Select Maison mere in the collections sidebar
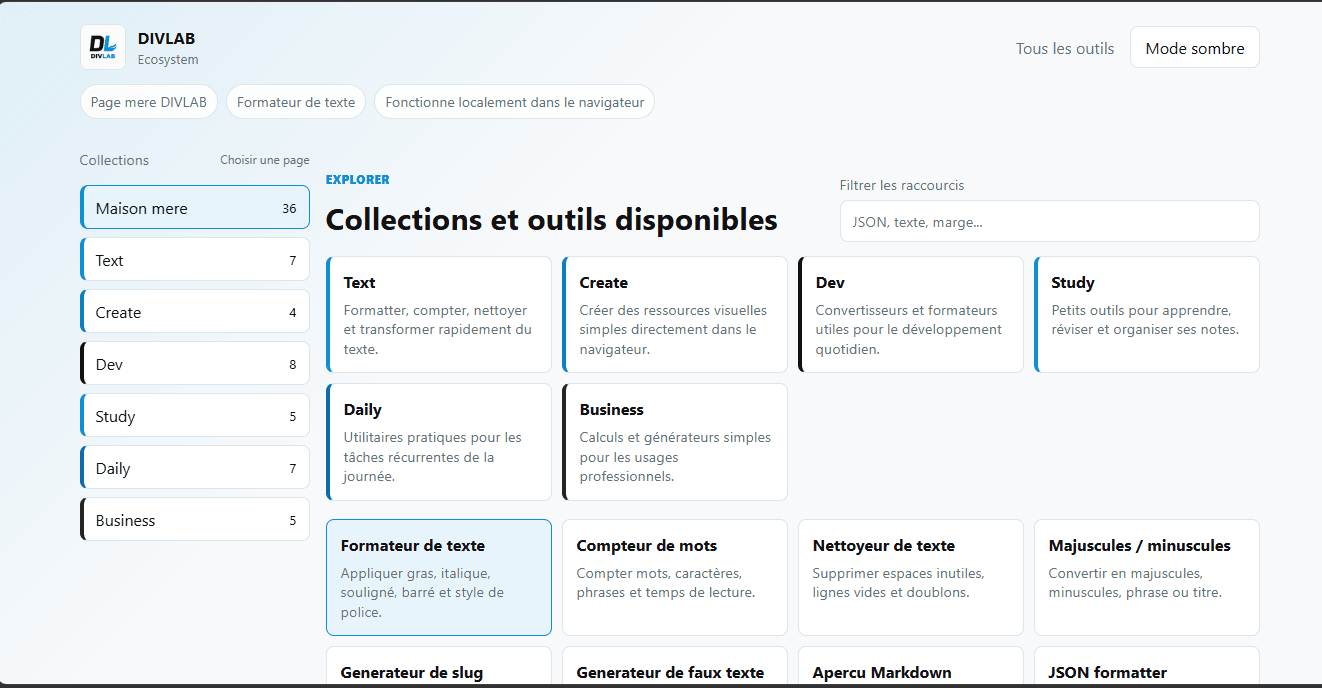This screenshot has height=688, width=1322. (x=195, y=208)
